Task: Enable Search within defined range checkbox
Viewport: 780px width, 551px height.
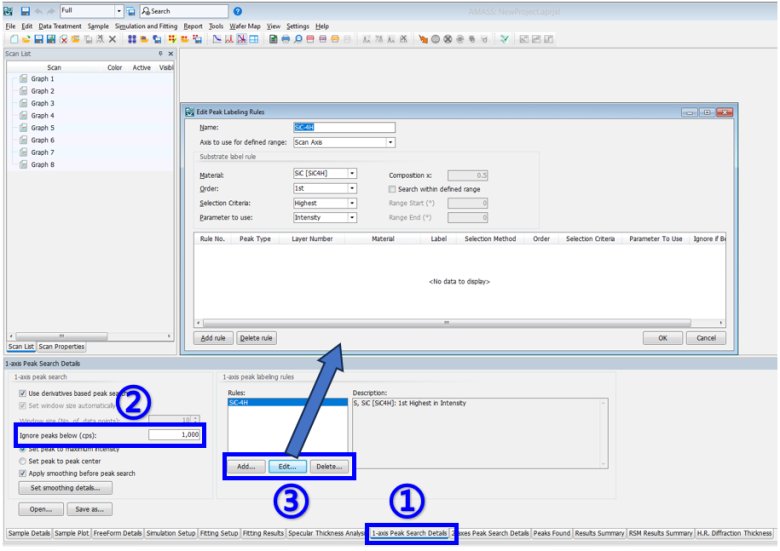Action: coord(393,188)
